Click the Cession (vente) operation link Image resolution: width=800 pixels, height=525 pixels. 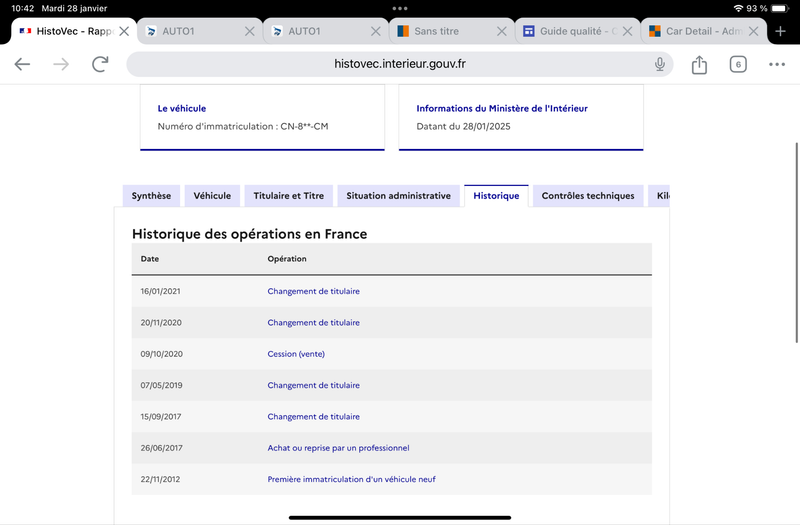296,354
